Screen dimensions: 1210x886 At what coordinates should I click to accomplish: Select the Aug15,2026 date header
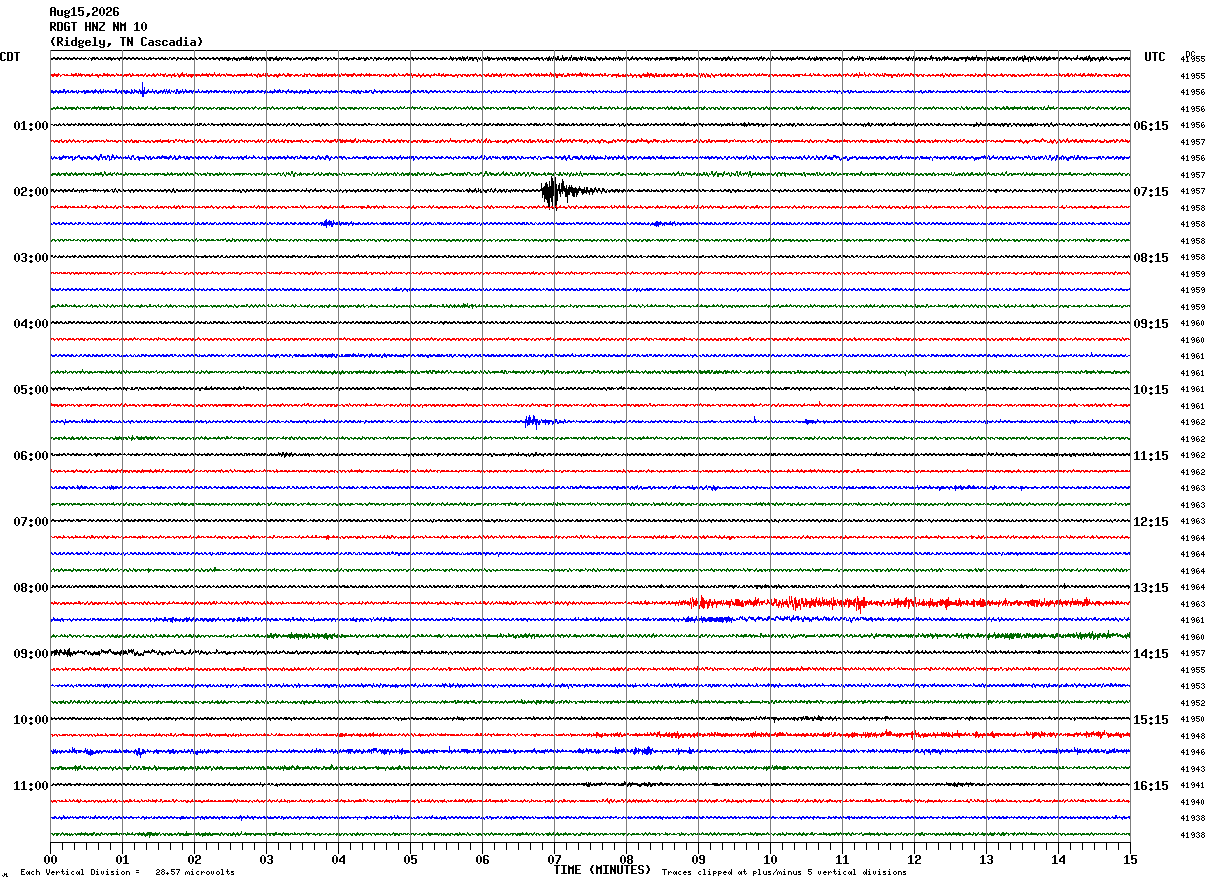click(84, 12)
